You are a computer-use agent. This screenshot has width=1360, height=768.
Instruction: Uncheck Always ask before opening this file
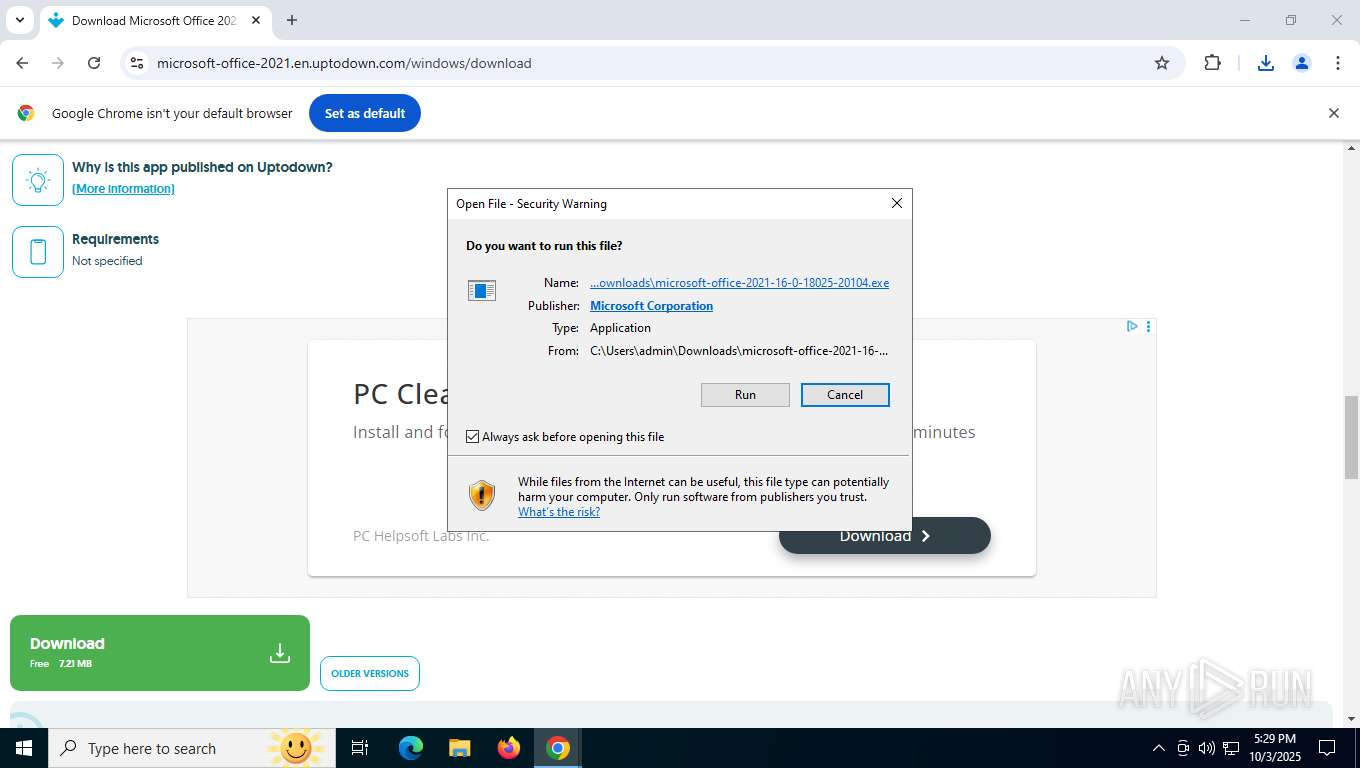click(473, 437)
